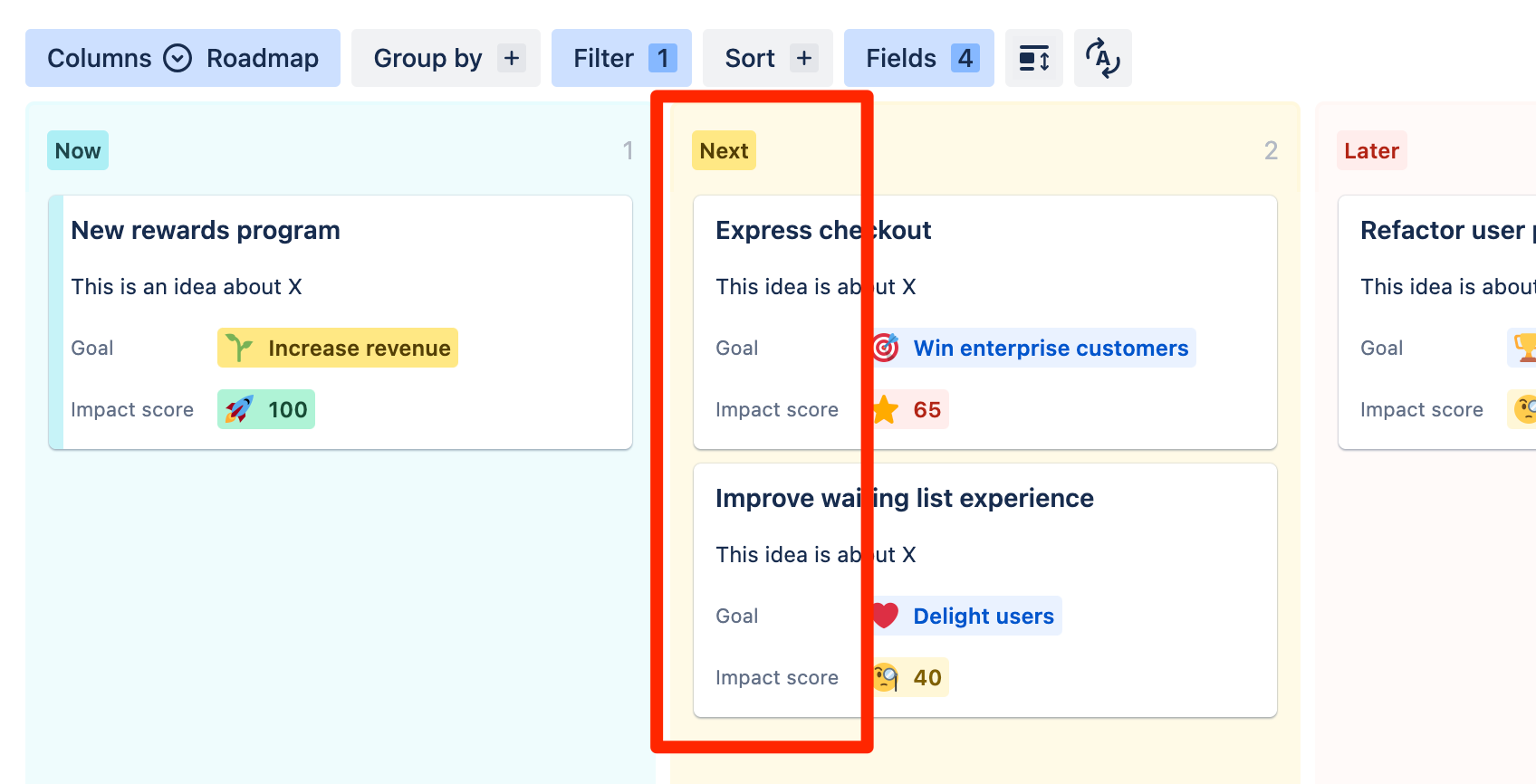Click the number 4 badge on Fields
Viewport: 1536px width, 784px height.
(965, 58)
